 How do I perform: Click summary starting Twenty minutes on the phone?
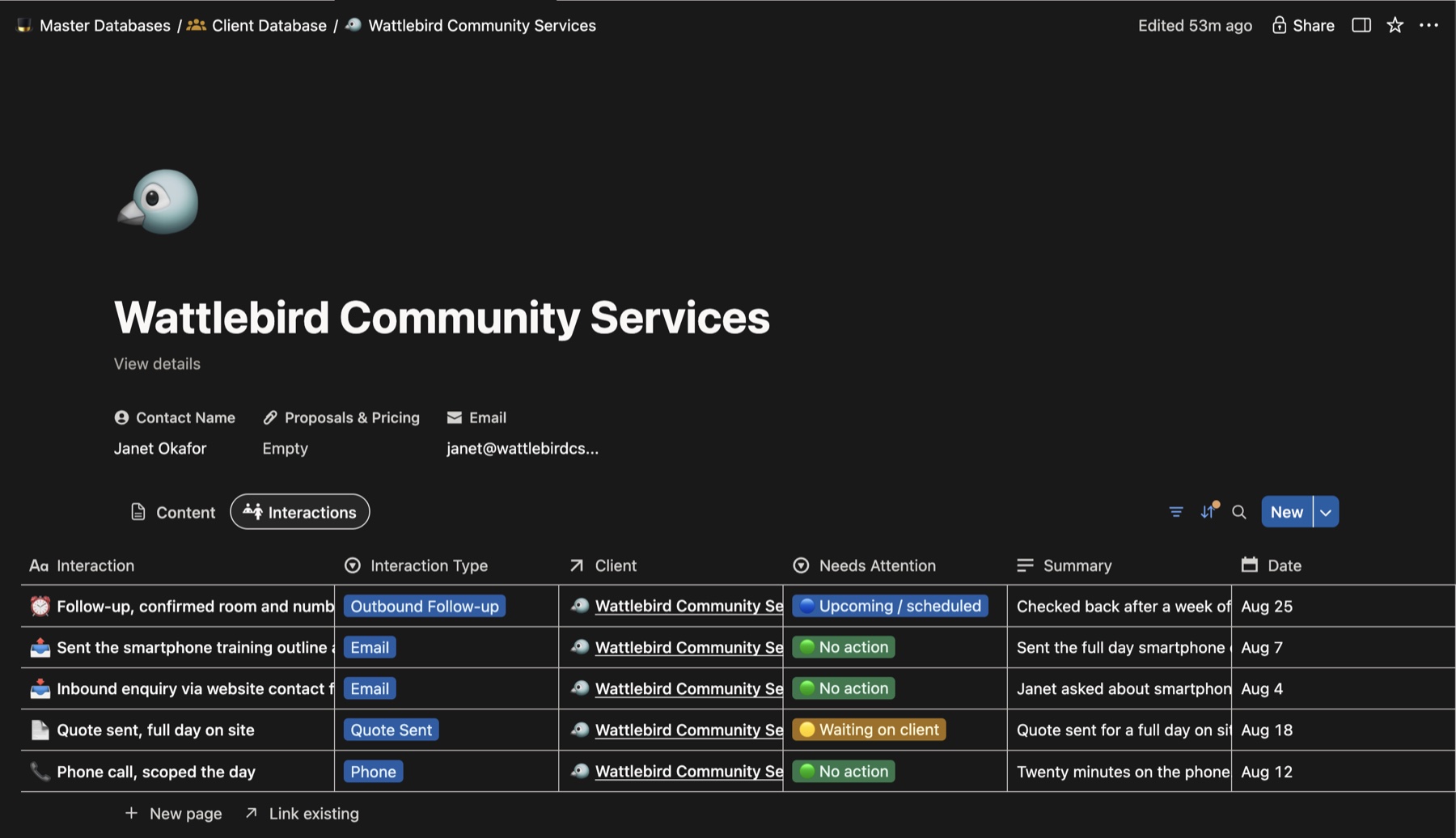[1123, 772]
